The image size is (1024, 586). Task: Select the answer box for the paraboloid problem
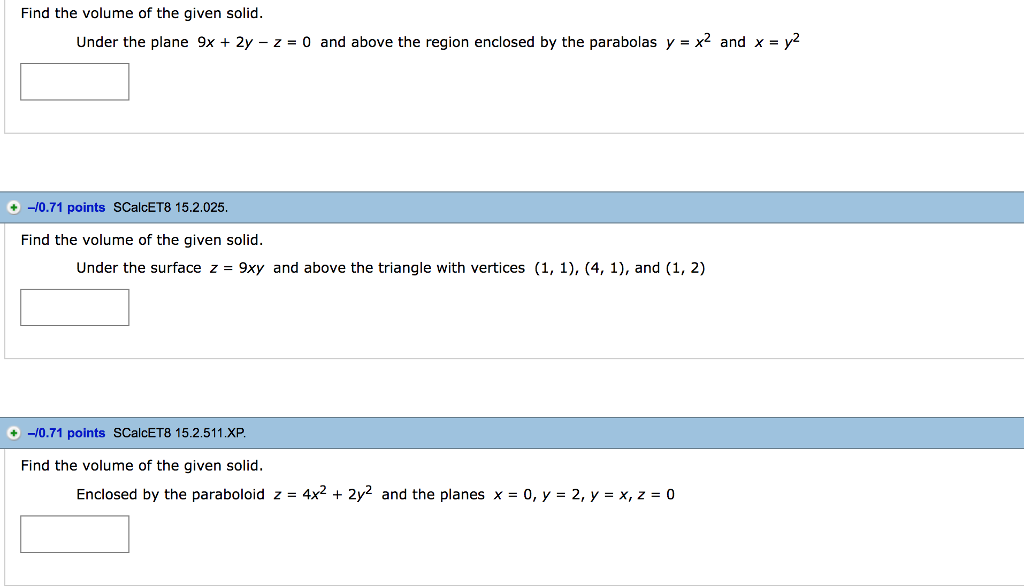point(74,533)
